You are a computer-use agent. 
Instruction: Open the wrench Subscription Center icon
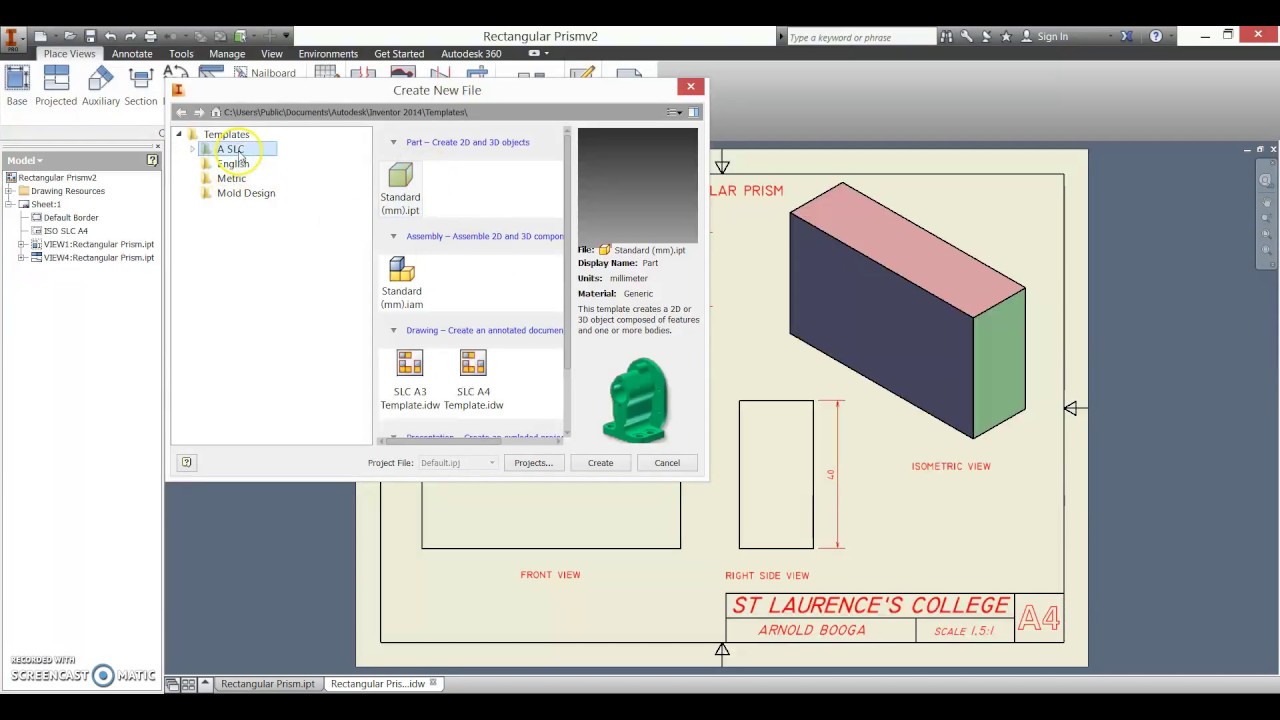966,36
